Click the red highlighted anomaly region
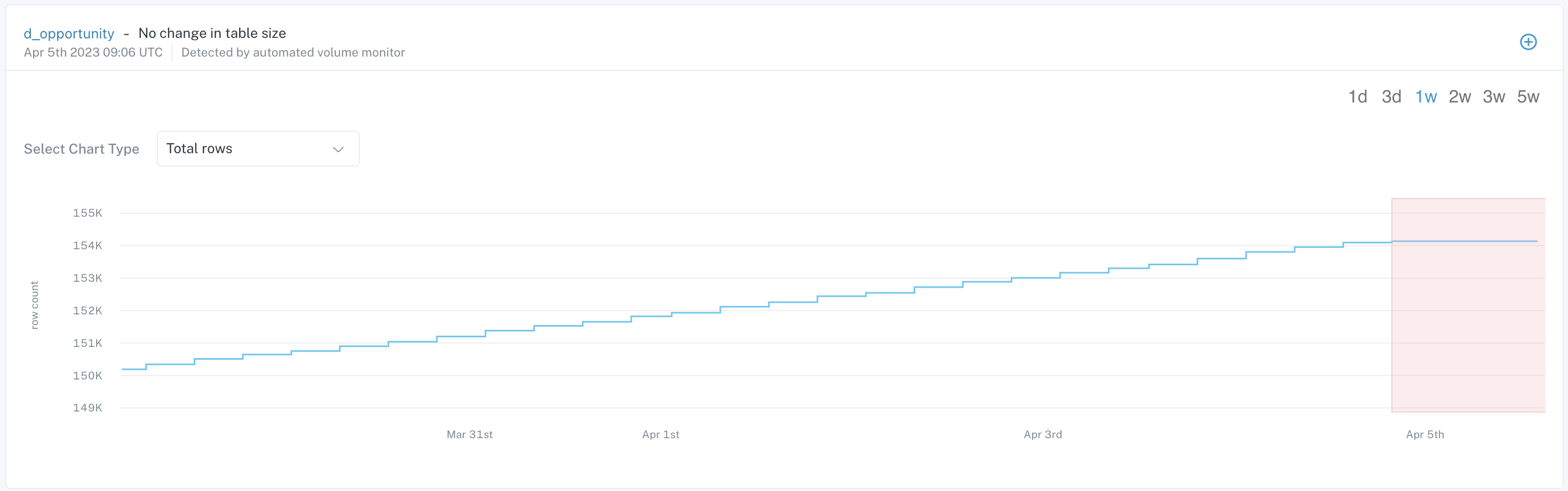 (x=1468, y=305)
